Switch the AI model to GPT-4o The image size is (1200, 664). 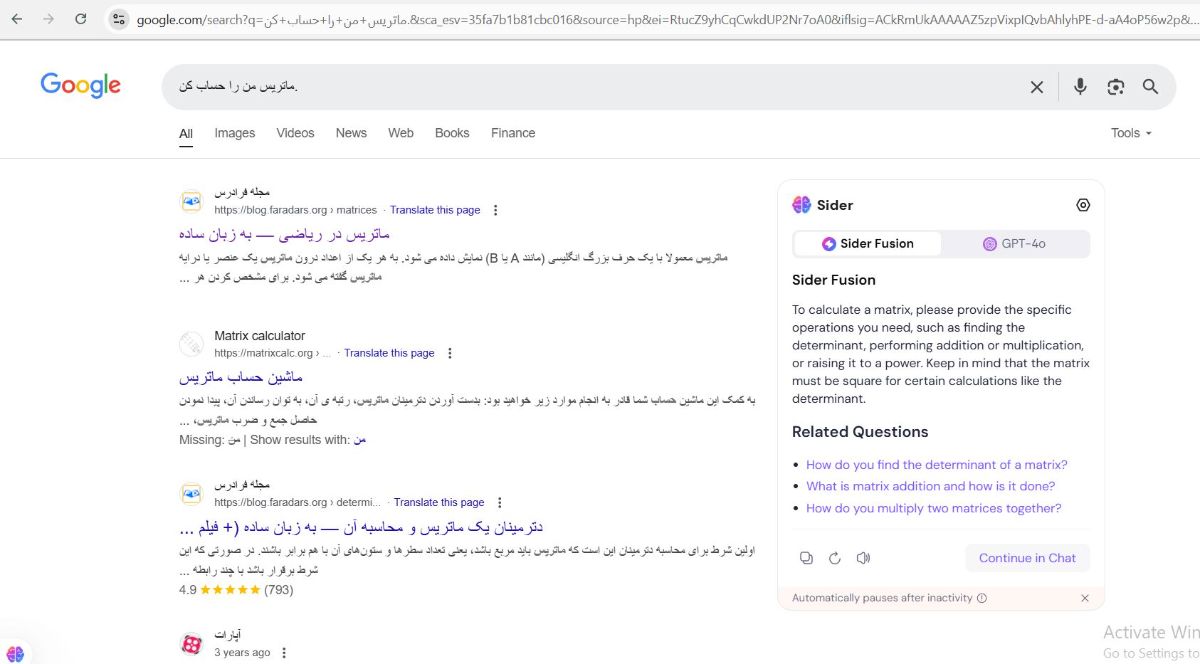pyautogui.click(x=1016, y=243)
